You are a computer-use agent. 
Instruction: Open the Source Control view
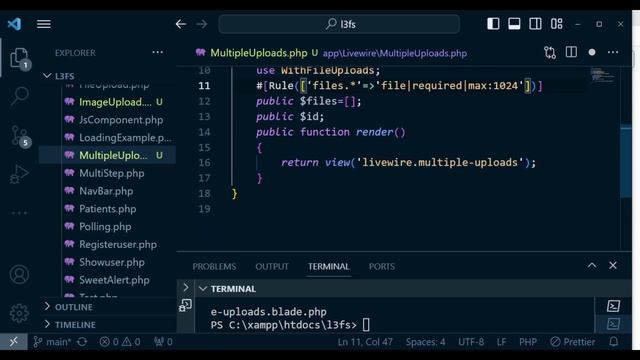click(19, 136)
